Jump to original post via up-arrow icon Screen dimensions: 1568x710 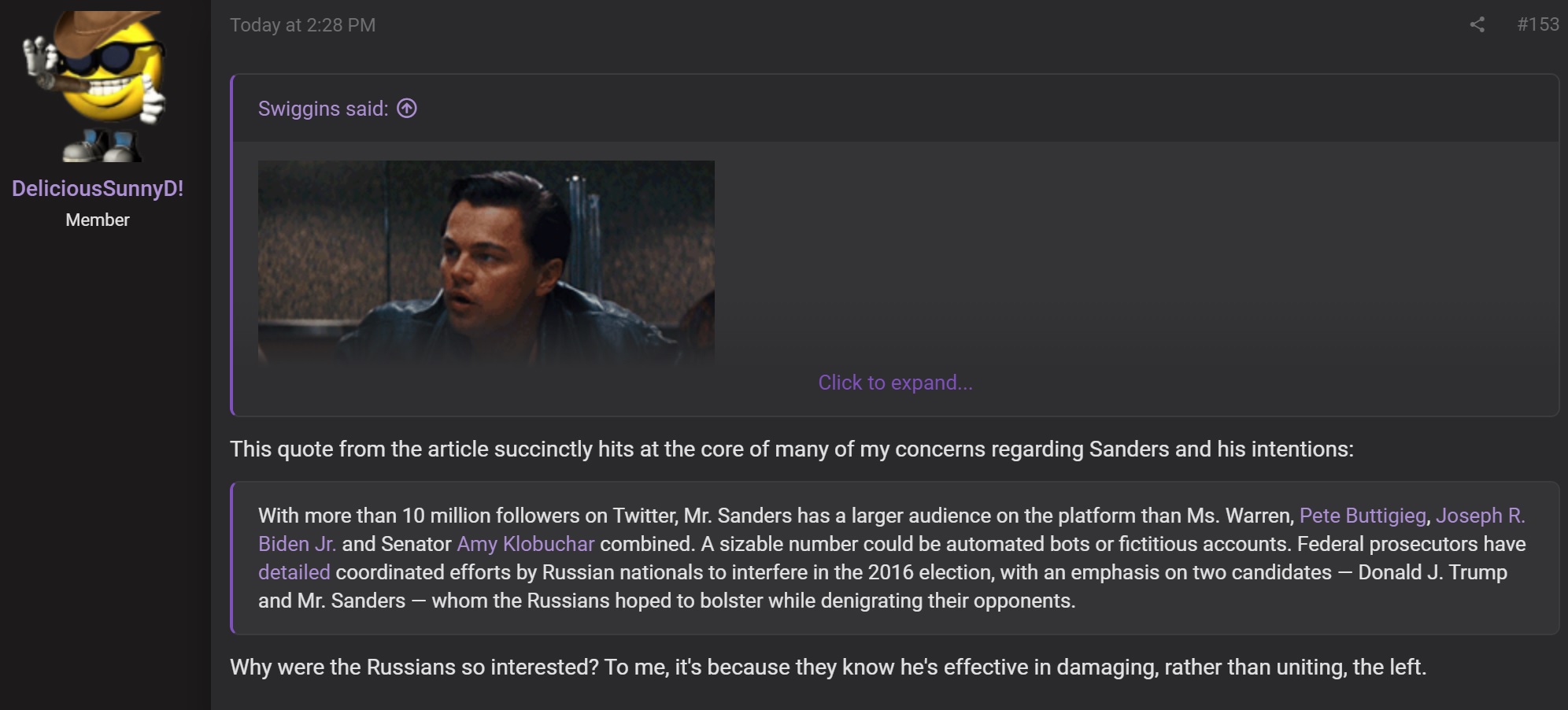pyautogui.click(x=406, y=108)
